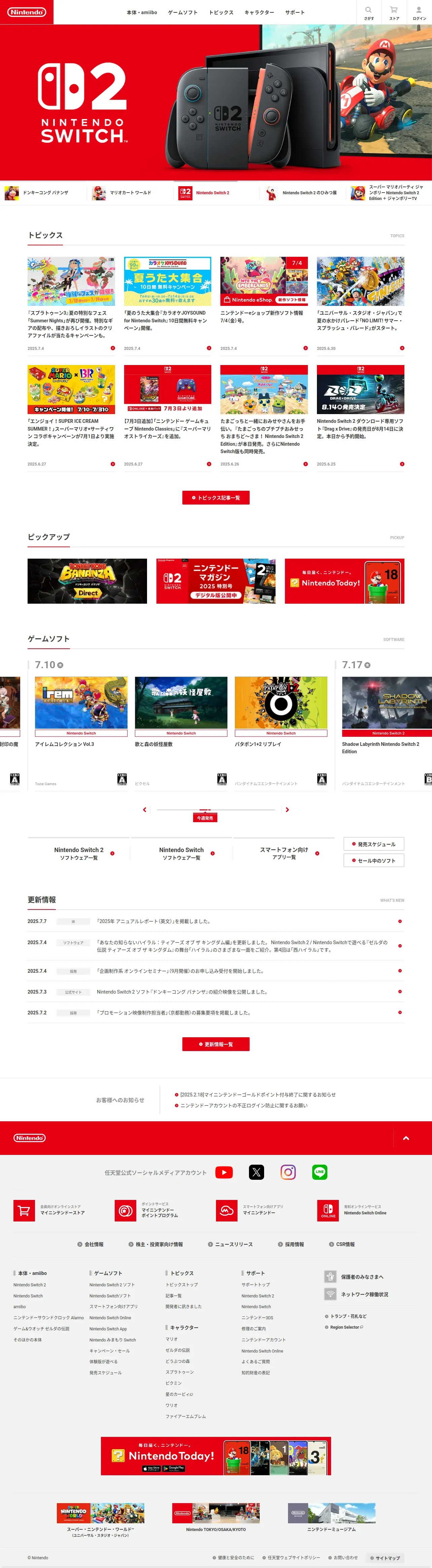432x1568 pixels.
Task: Click arrow icon on 2025年アニュアルレポート row
Action: coord(400,921)
